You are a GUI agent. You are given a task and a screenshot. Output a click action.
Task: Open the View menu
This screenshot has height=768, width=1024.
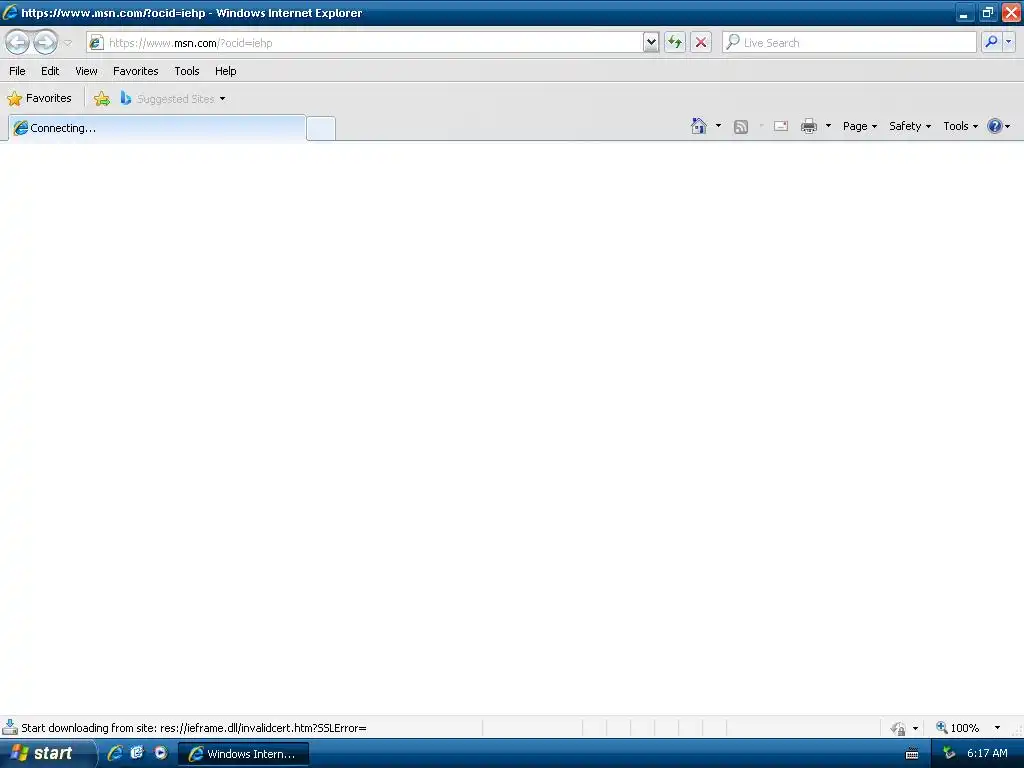(86, 71)
